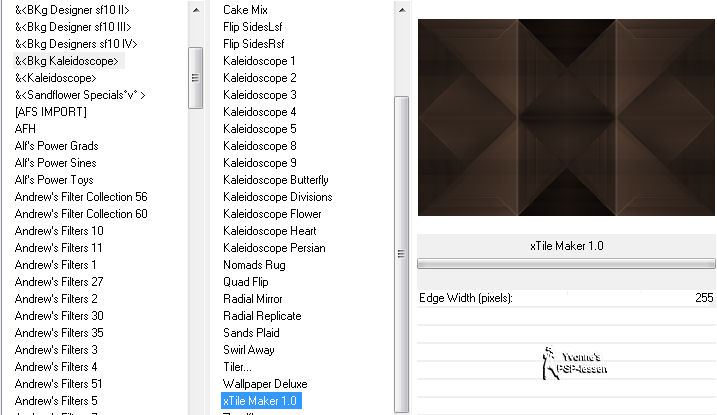
Task: Select Alf's Power Sines category
Action: pos(56,163)
